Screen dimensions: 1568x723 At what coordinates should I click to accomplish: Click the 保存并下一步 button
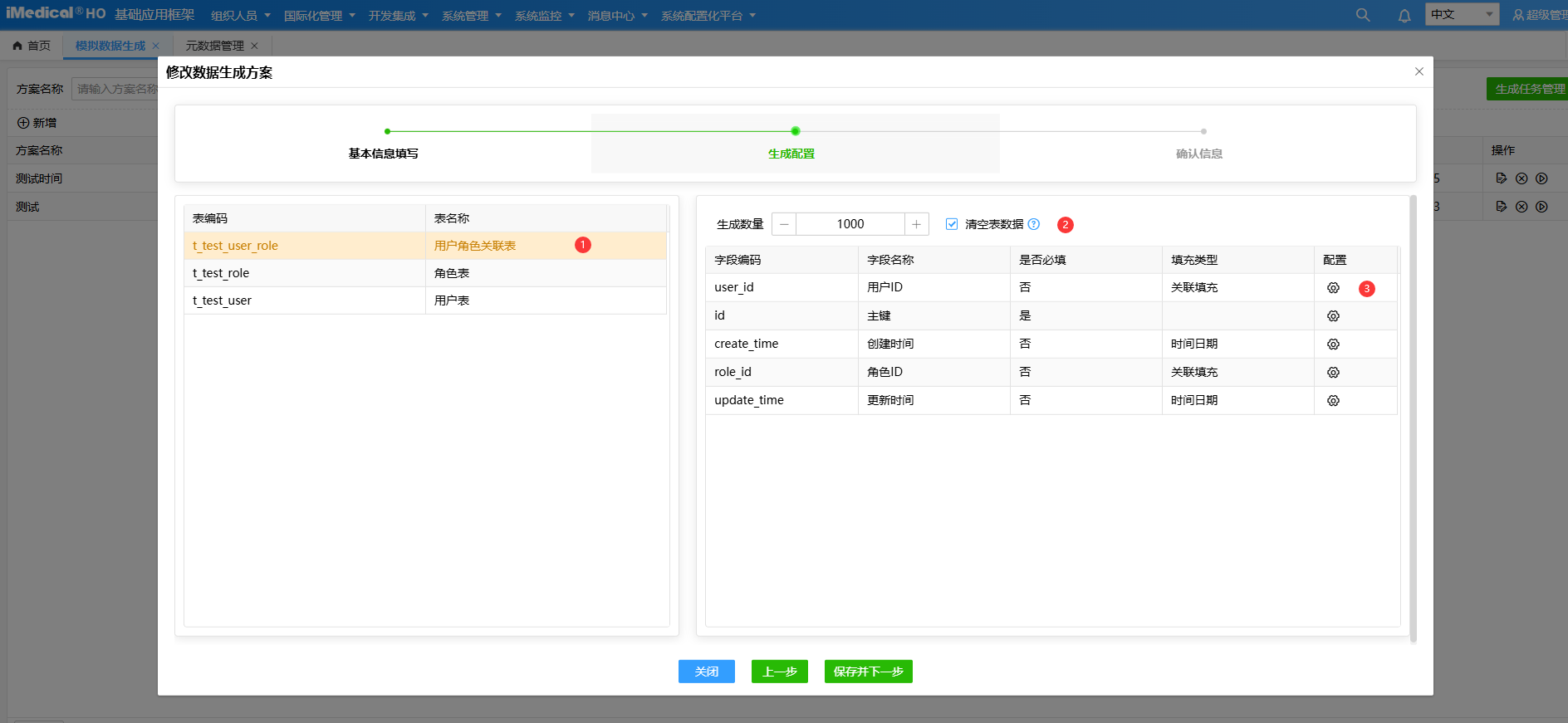coord(868,672)
